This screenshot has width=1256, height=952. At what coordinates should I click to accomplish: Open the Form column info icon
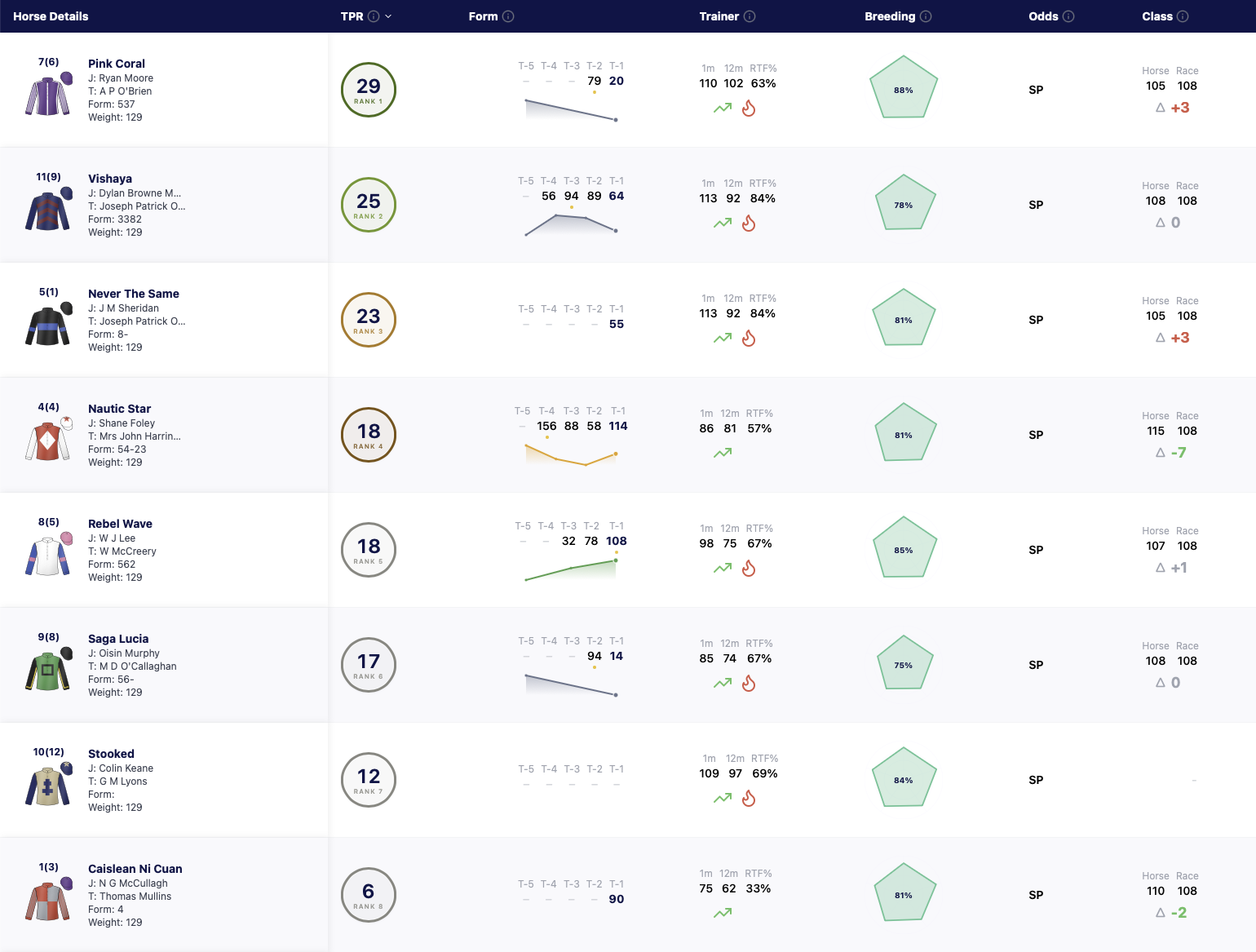[x=508, y=16]
